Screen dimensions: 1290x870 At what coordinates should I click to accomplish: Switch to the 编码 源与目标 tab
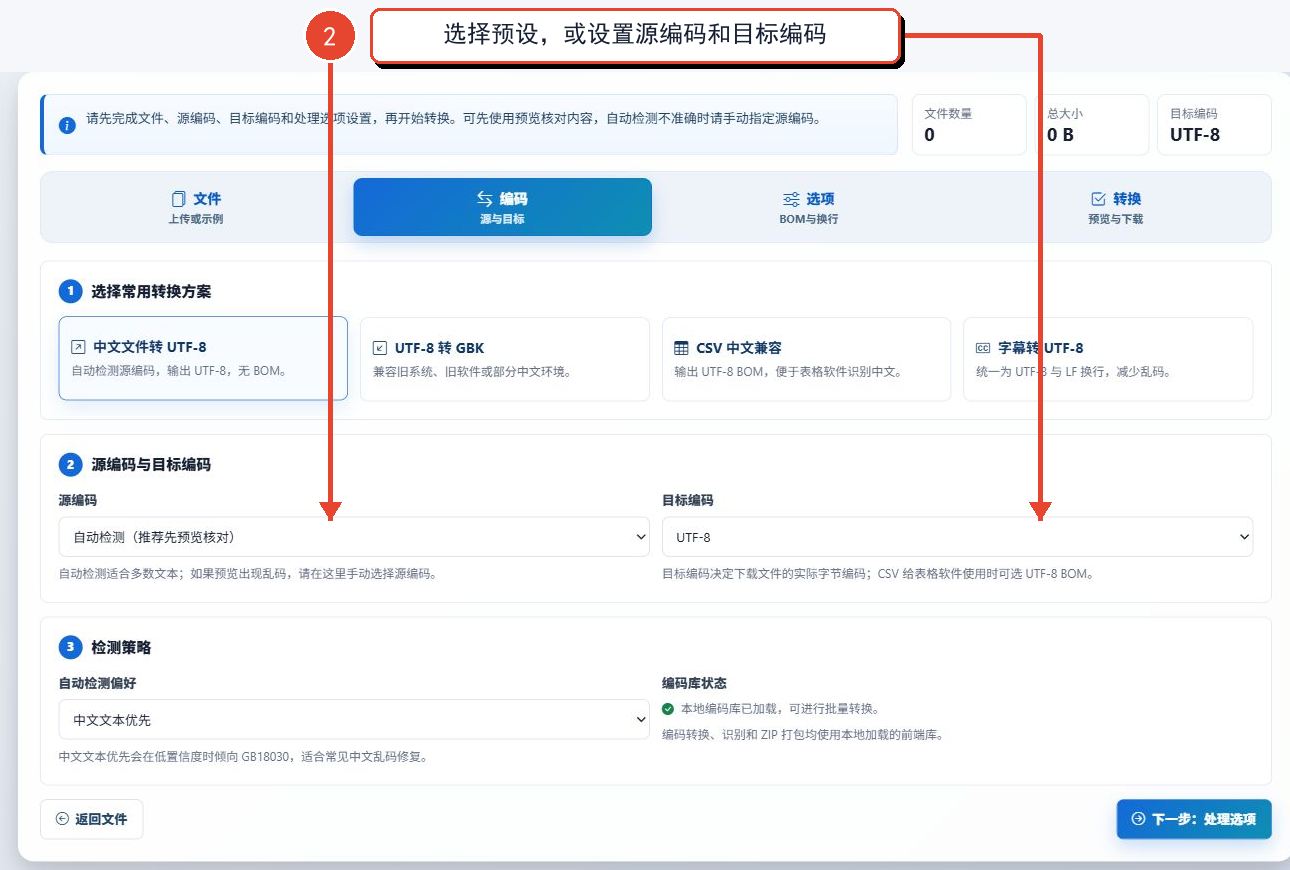[x=502, y=207]
